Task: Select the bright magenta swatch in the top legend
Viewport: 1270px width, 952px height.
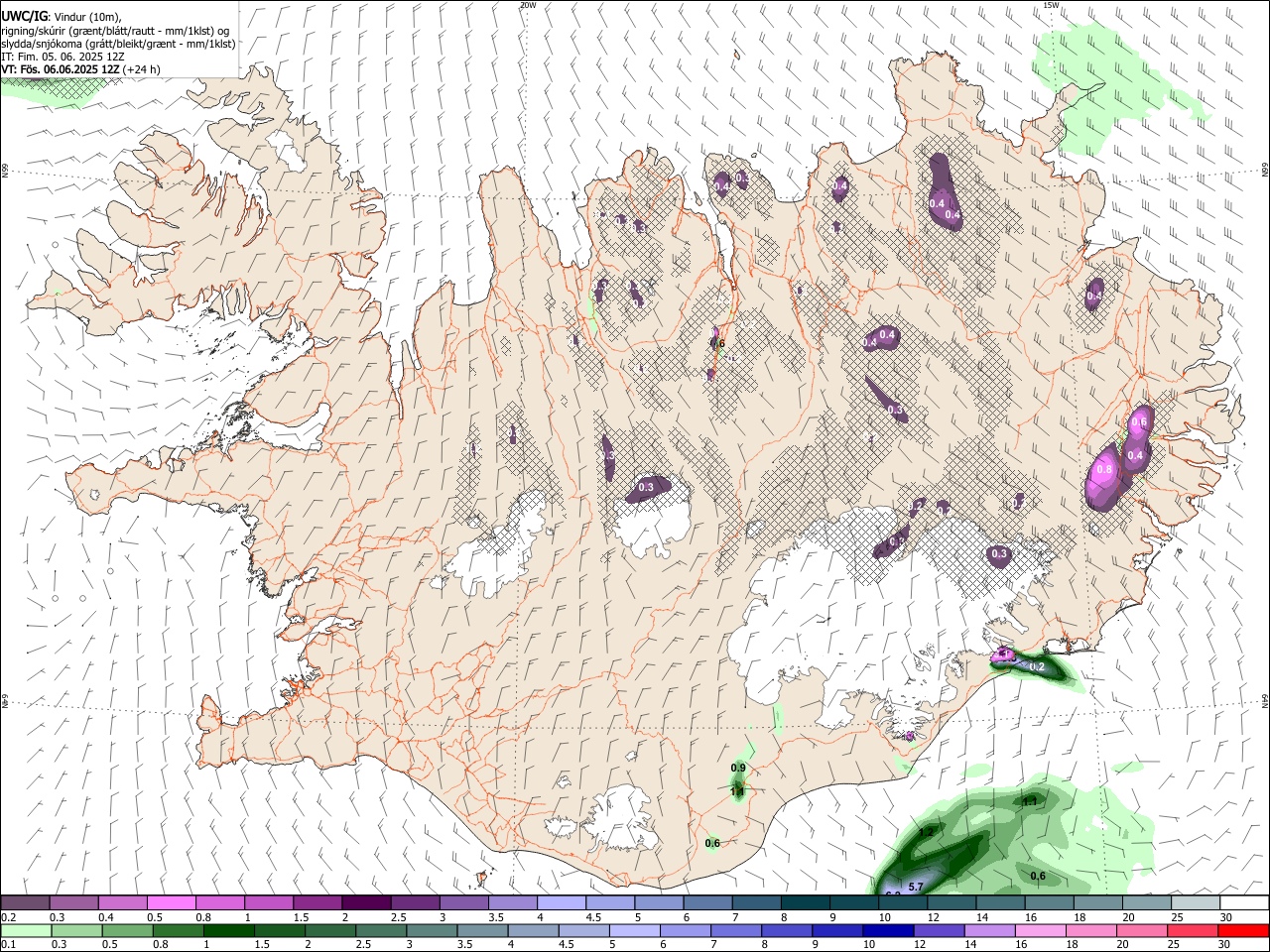Action: (171, 903)
